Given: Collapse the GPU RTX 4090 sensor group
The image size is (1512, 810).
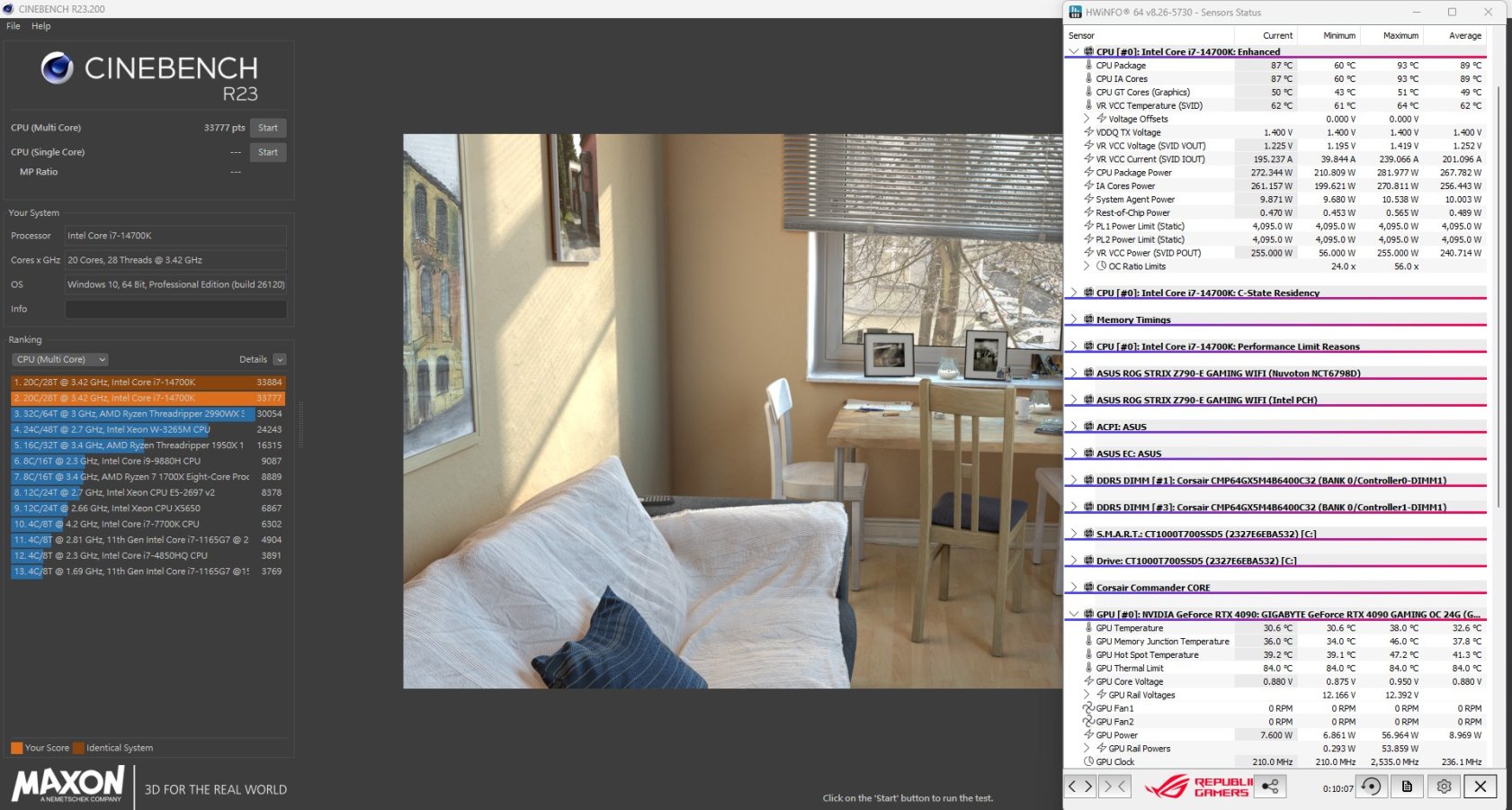Looking at the screenshot, I should [1073, 615].
